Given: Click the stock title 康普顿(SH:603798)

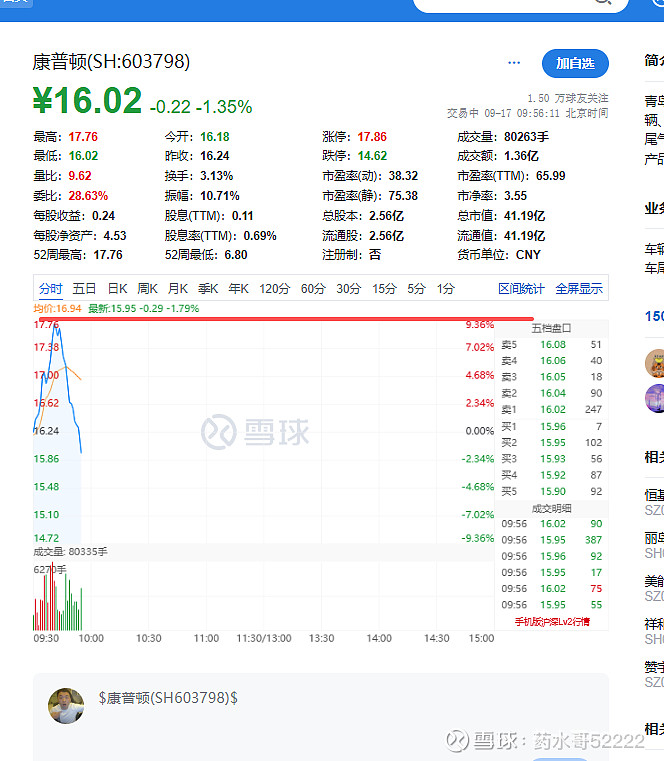Looking at the screenshot, I should [111, 62].
